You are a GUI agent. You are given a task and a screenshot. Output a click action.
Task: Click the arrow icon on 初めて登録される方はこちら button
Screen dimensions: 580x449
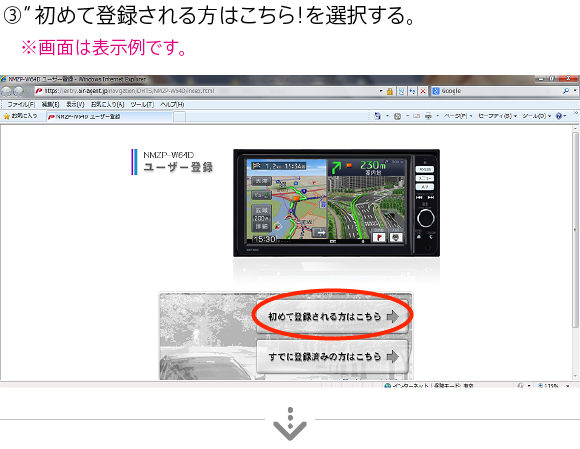coord(393,317)
